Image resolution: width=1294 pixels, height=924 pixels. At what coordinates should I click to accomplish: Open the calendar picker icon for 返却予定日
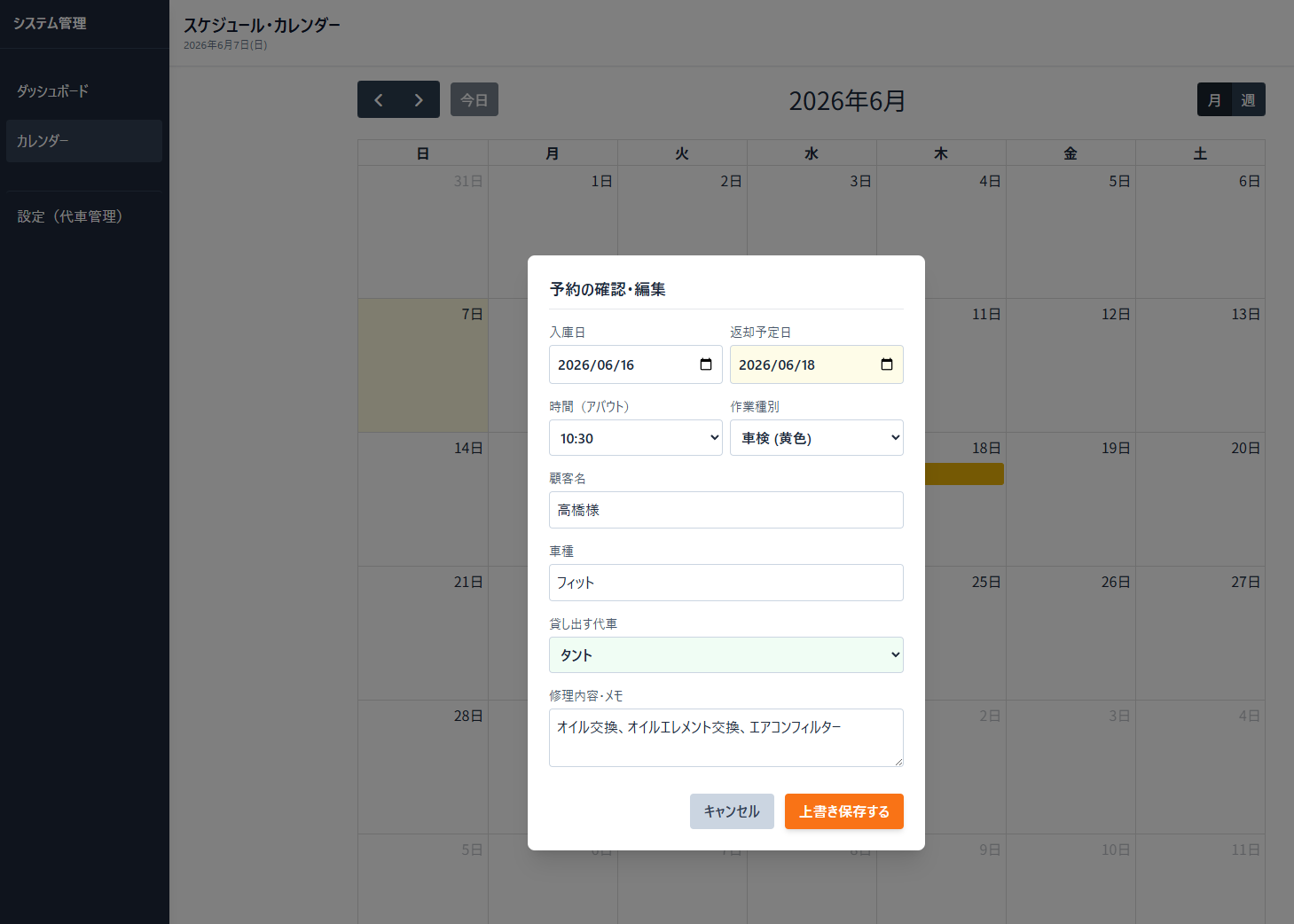(887, 364)
